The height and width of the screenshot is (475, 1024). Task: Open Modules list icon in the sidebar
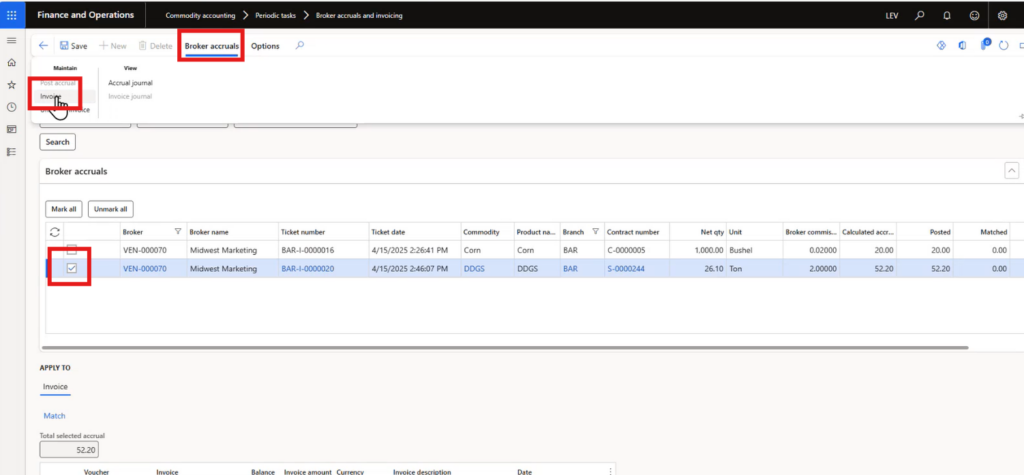coord(11,152)
